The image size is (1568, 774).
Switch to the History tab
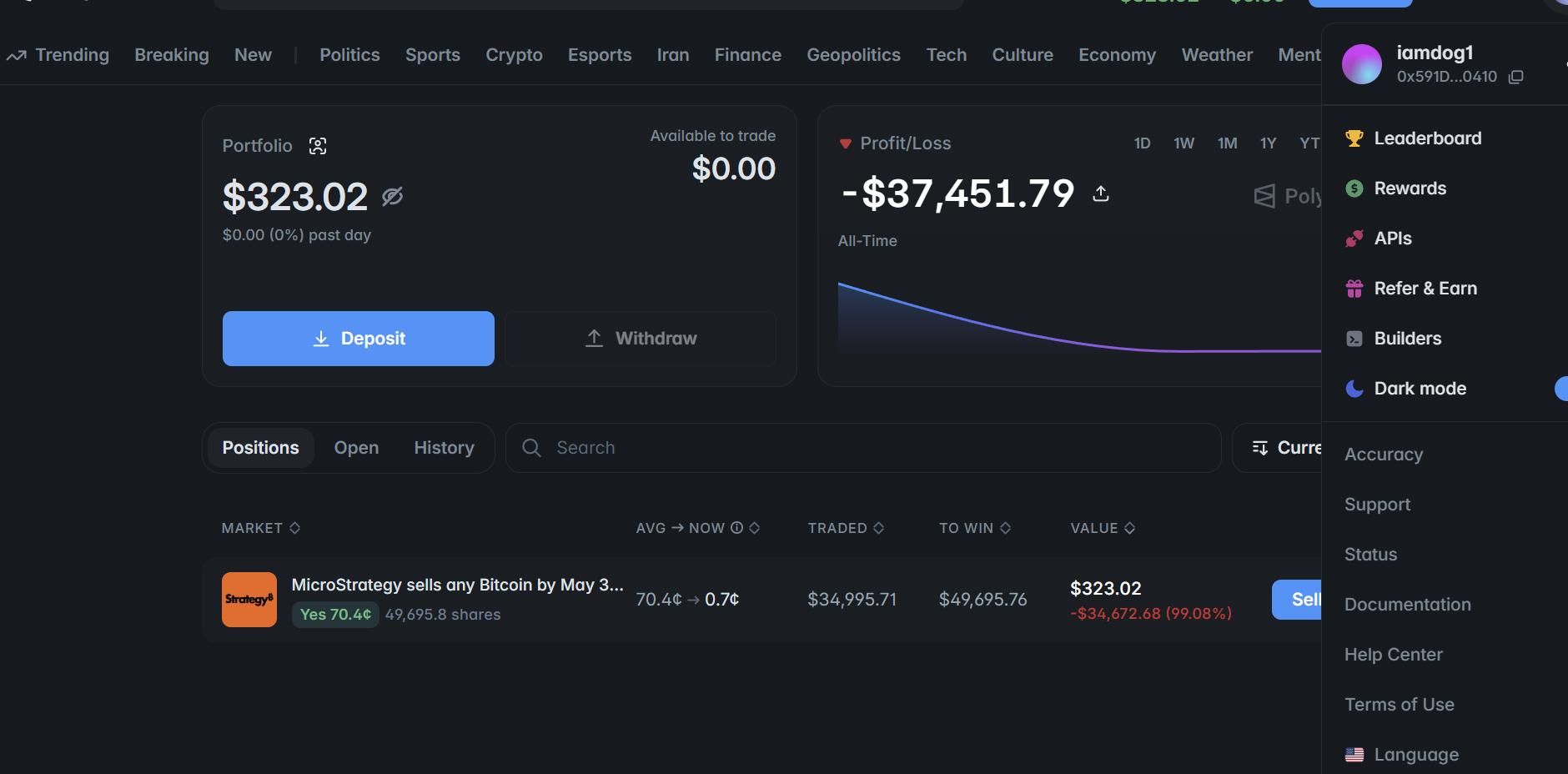click(444, 448)
